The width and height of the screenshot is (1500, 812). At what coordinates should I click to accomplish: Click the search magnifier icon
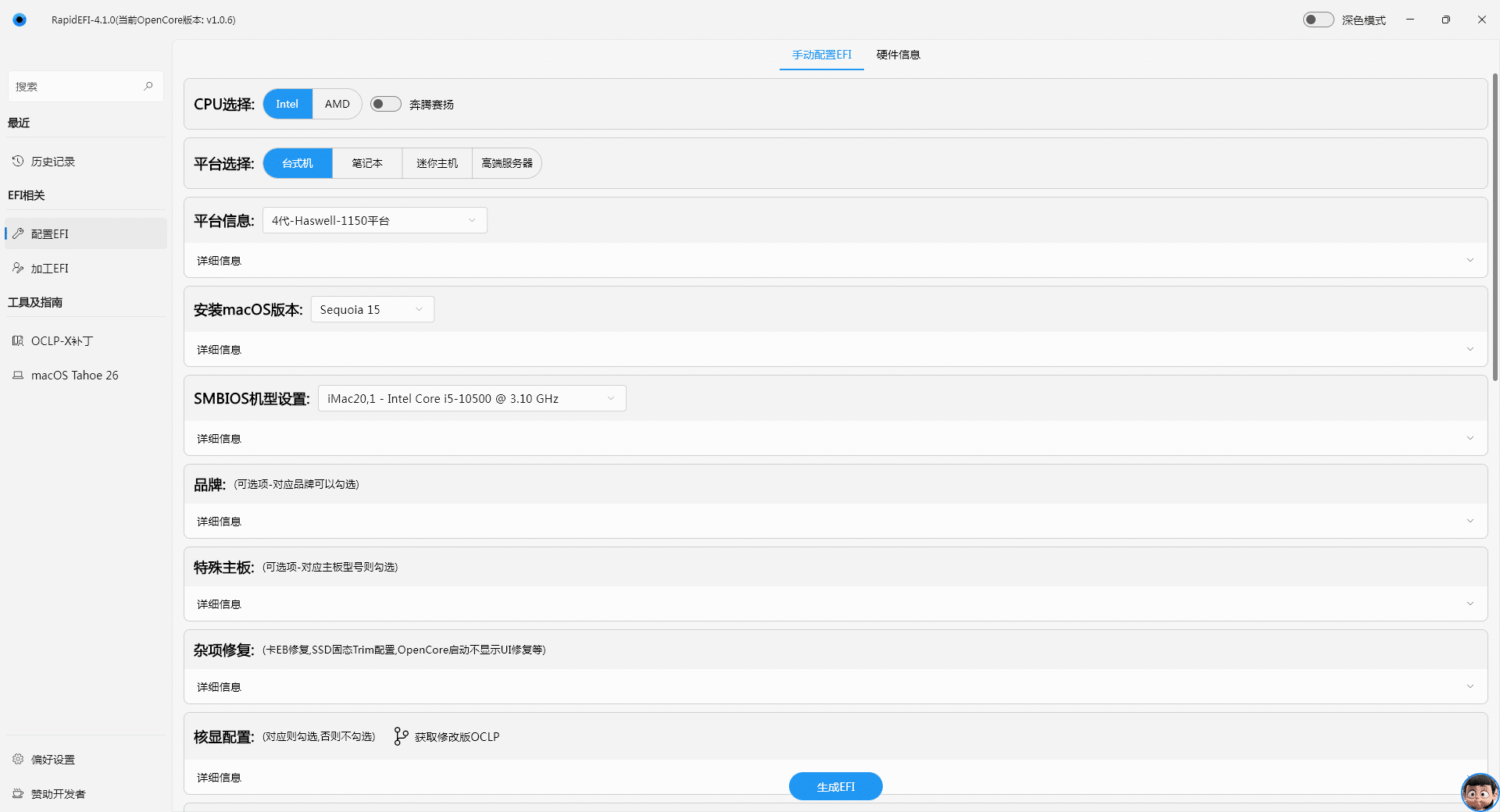coord(148,86)
